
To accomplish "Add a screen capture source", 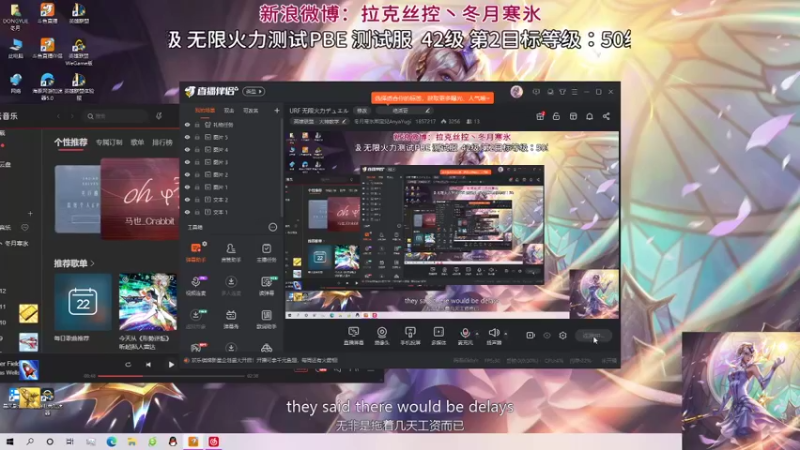I will (x=353, y=336).
